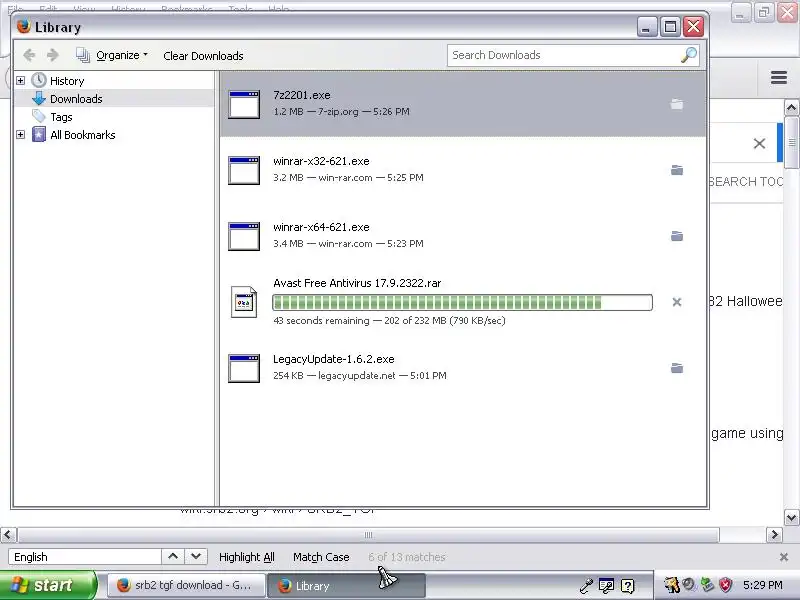The width and height of the screenshot is (800, 600).
Task: Click the winrar-x32-621.exe file icon
Action: click(244, 170)
